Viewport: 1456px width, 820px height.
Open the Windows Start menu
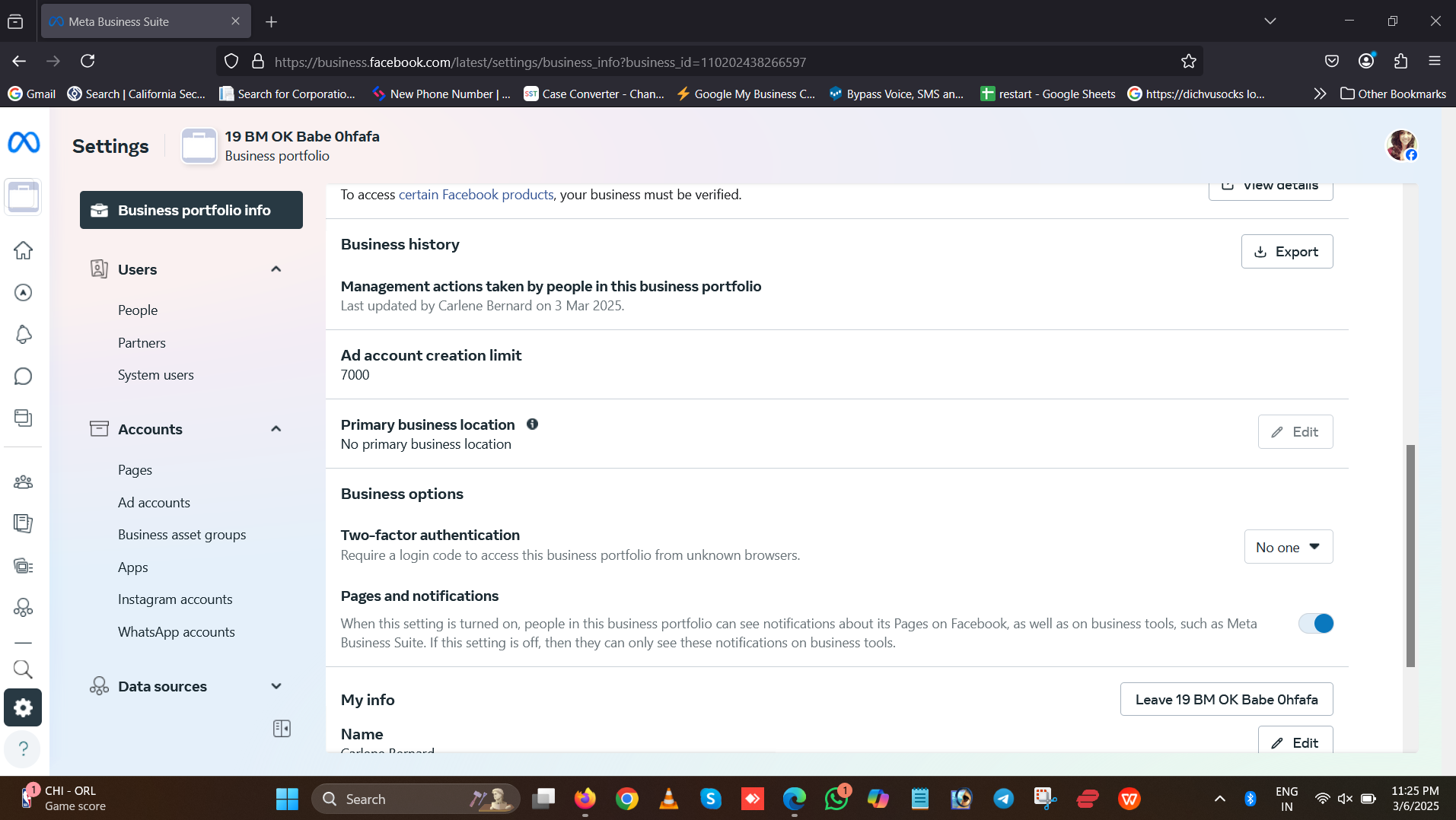coord(287,799)
